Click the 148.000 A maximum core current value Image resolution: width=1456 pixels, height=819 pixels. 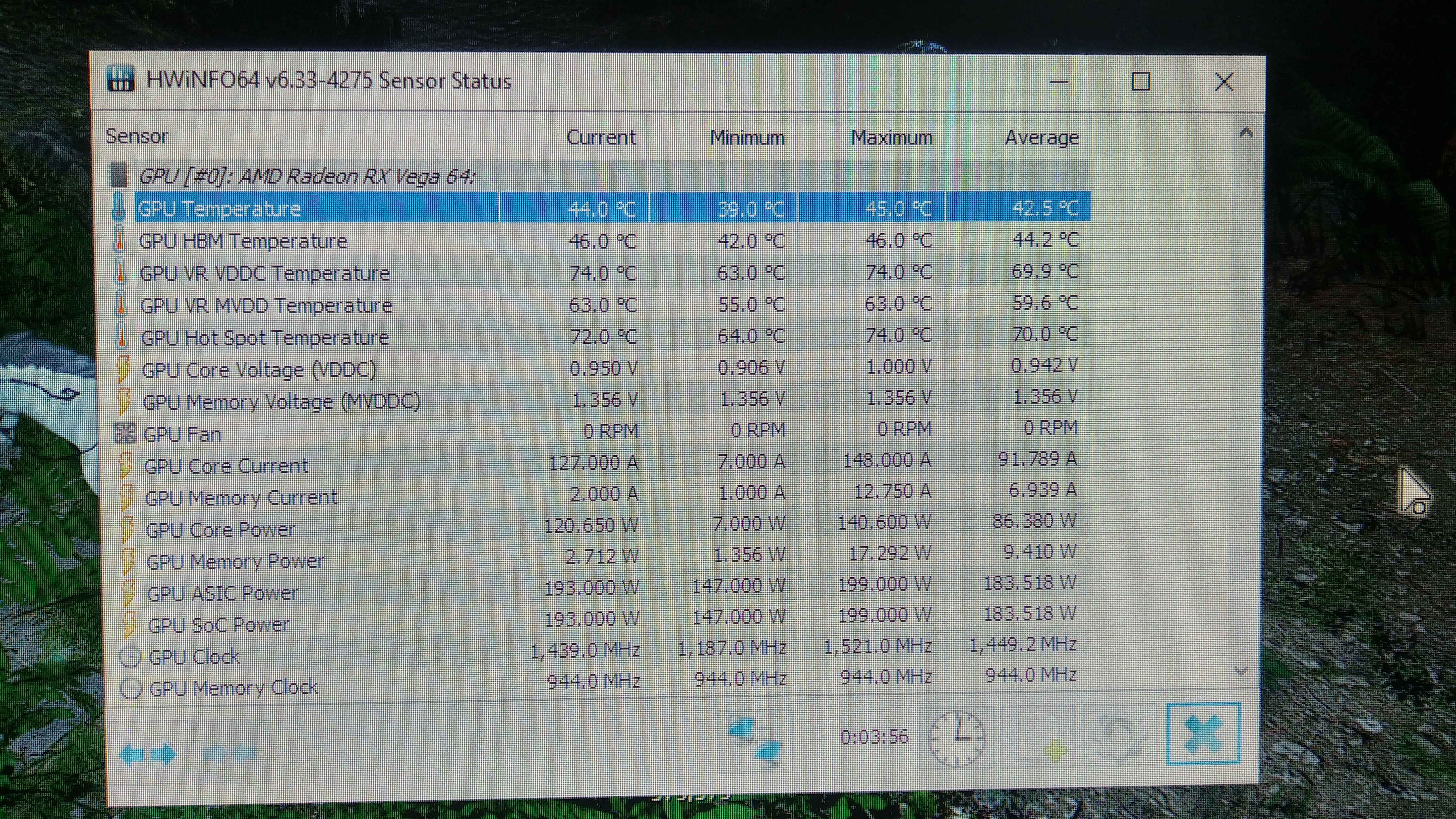coord(886,460)
